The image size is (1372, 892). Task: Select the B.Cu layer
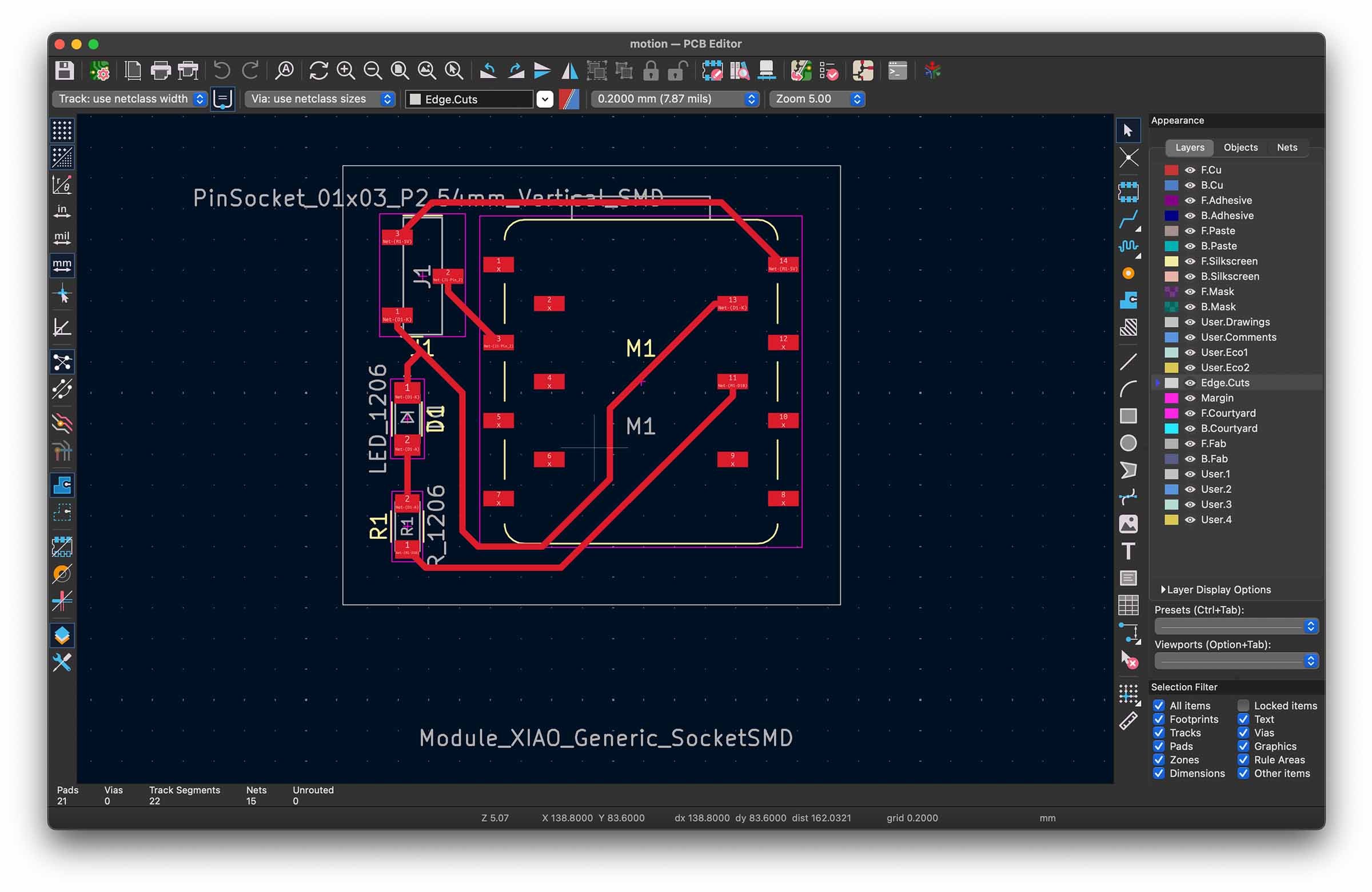[1212, 185]
